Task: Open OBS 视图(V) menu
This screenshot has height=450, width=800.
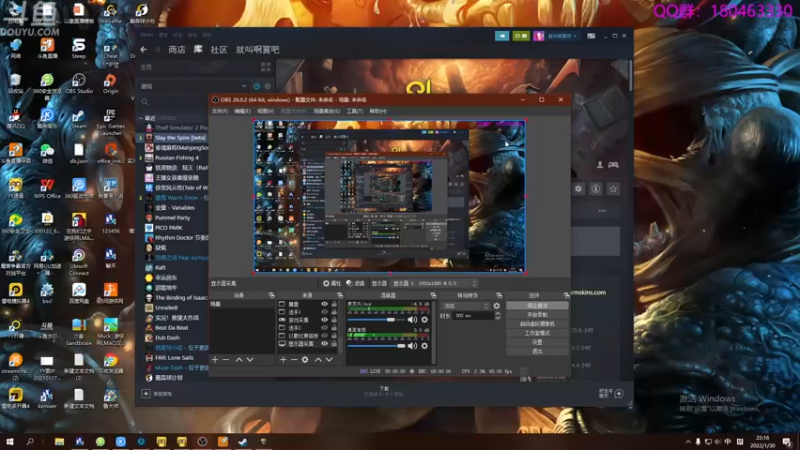Action: click(265, 111)
